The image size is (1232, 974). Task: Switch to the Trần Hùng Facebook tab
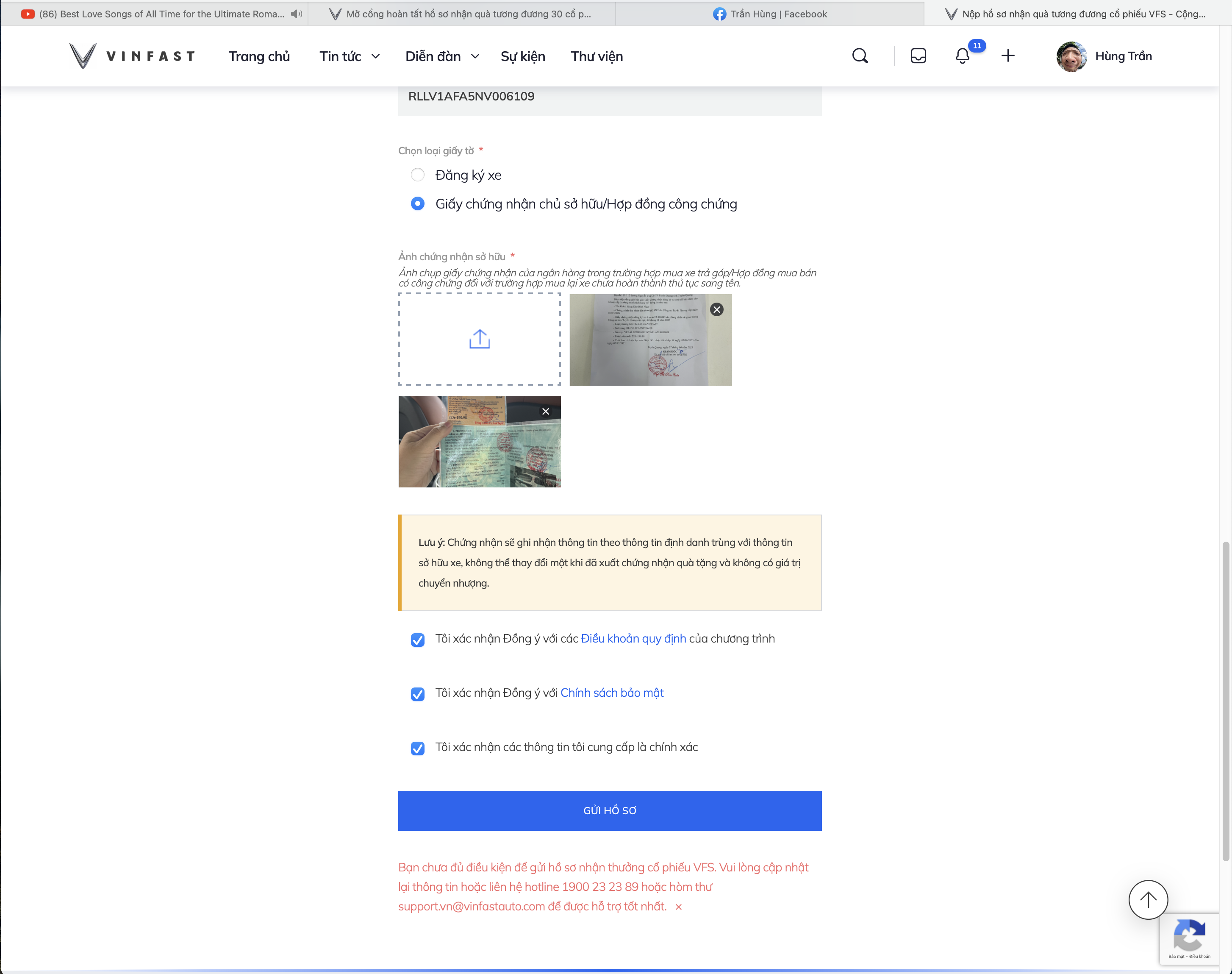click(x=770, y=14)
